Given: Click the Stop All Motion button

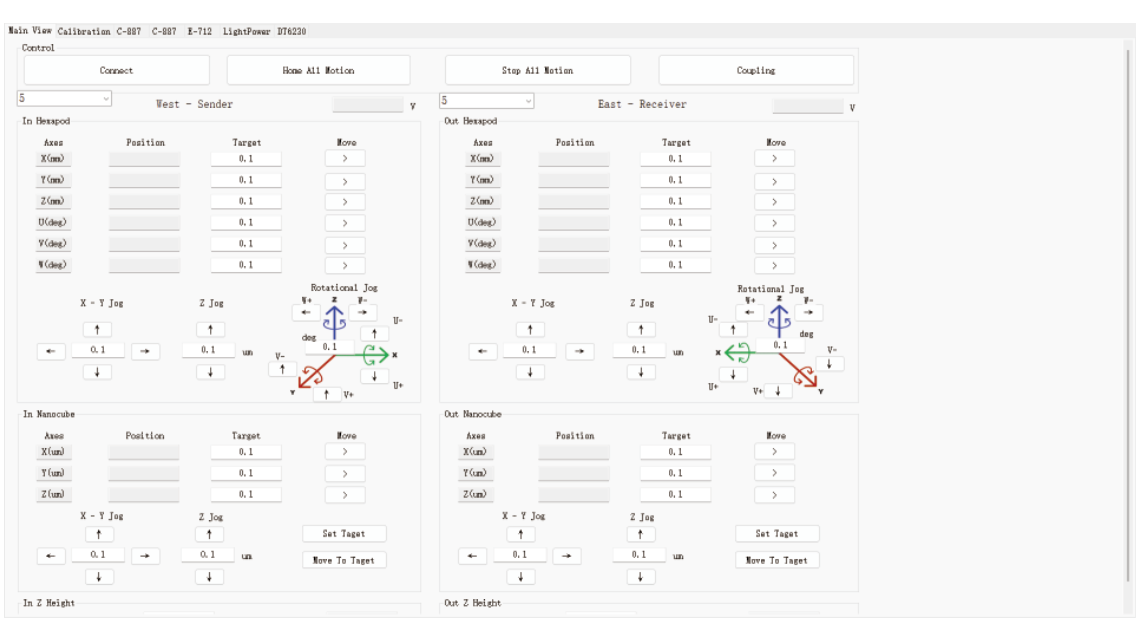Looking at the screenshot, I should pyautogui.click(x=537, y=70).
